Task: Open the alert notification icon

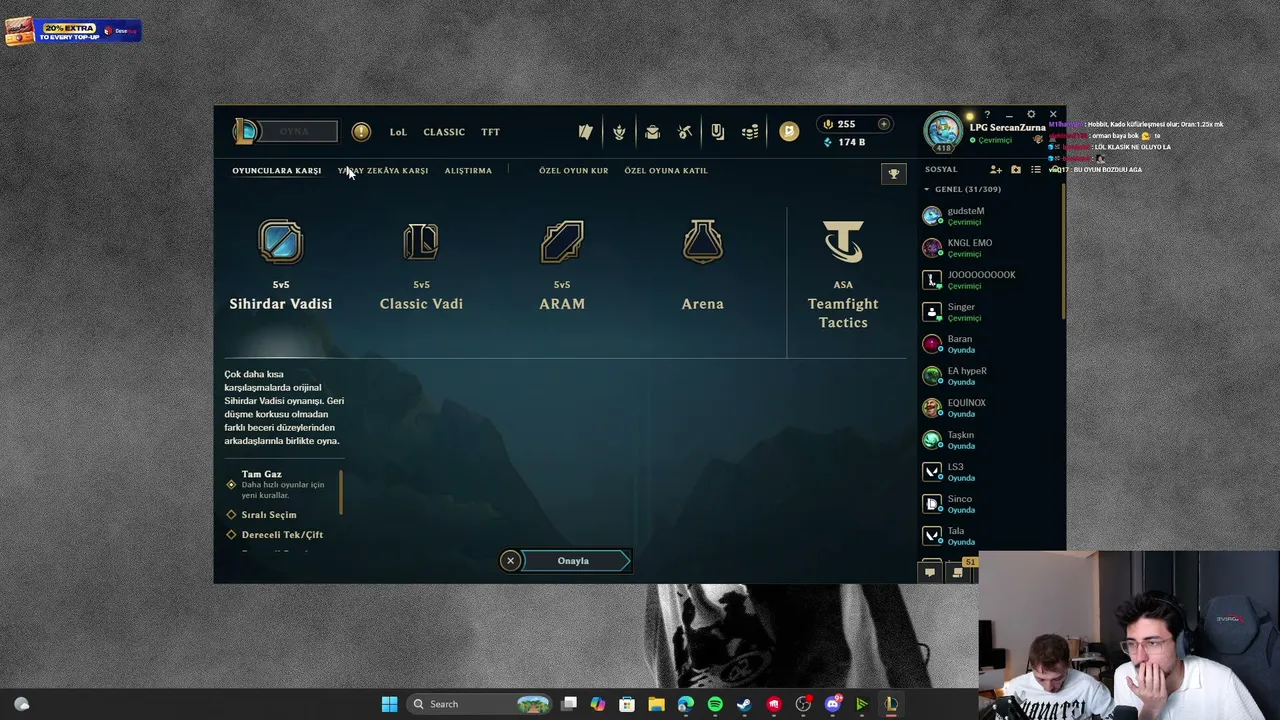Action: tap(361, 132)
